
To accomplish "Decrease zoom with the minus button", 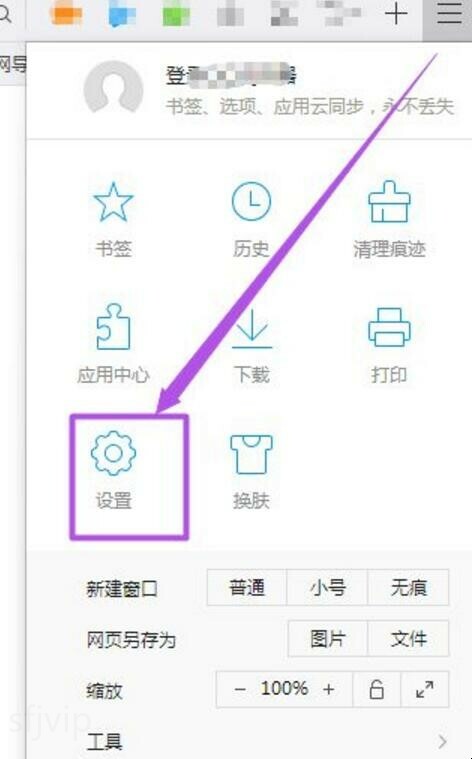I will (x=240, y=689).
